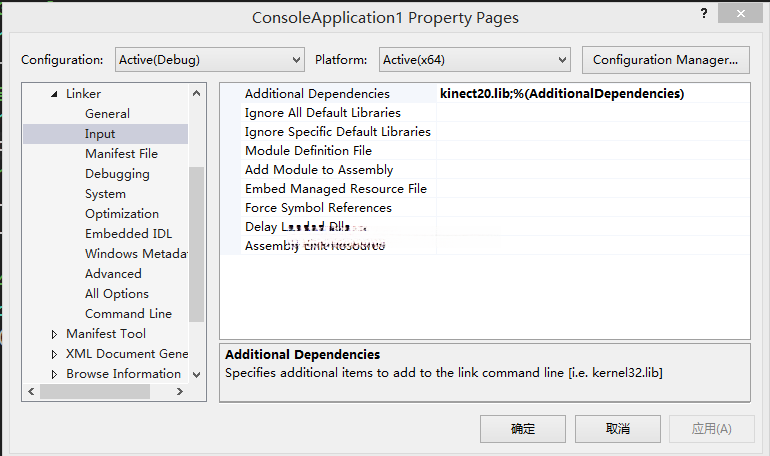This screenshot has width=770, height=456.
Task: Select the Module Definition File property
Action: coord(308,151)
